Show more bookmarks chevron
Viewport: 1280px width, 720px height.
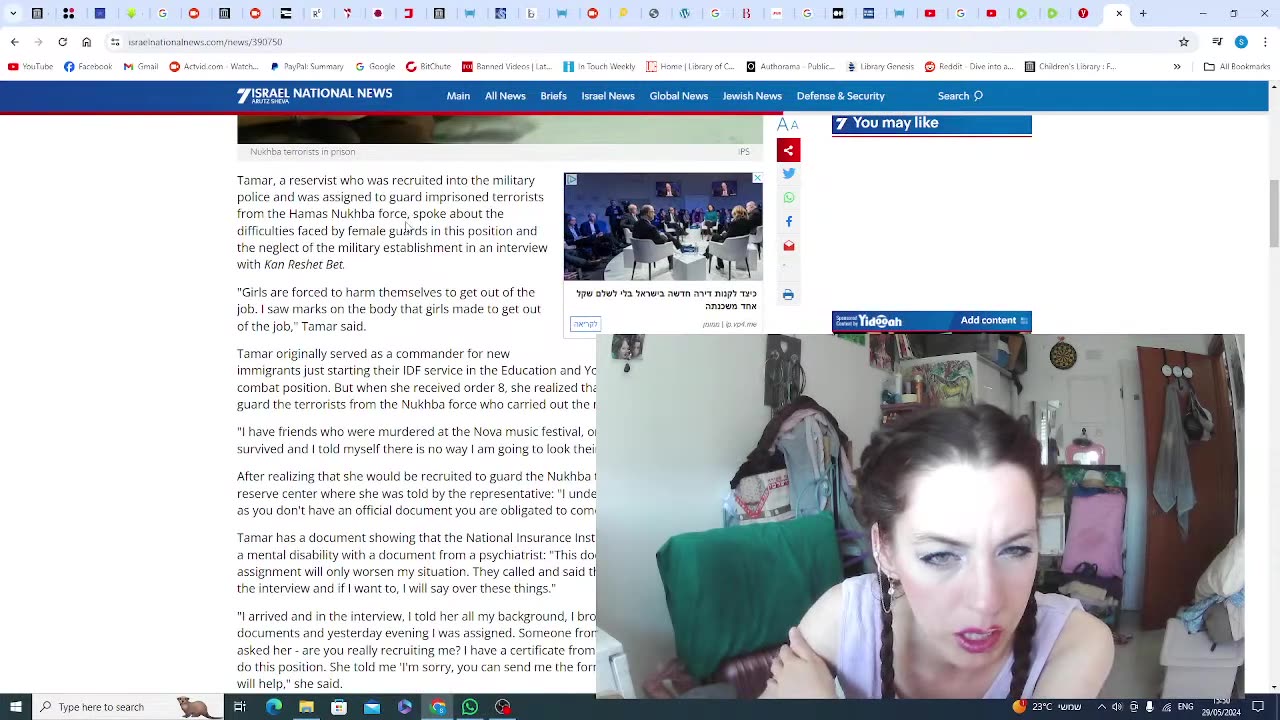[x=1177, y=67]
